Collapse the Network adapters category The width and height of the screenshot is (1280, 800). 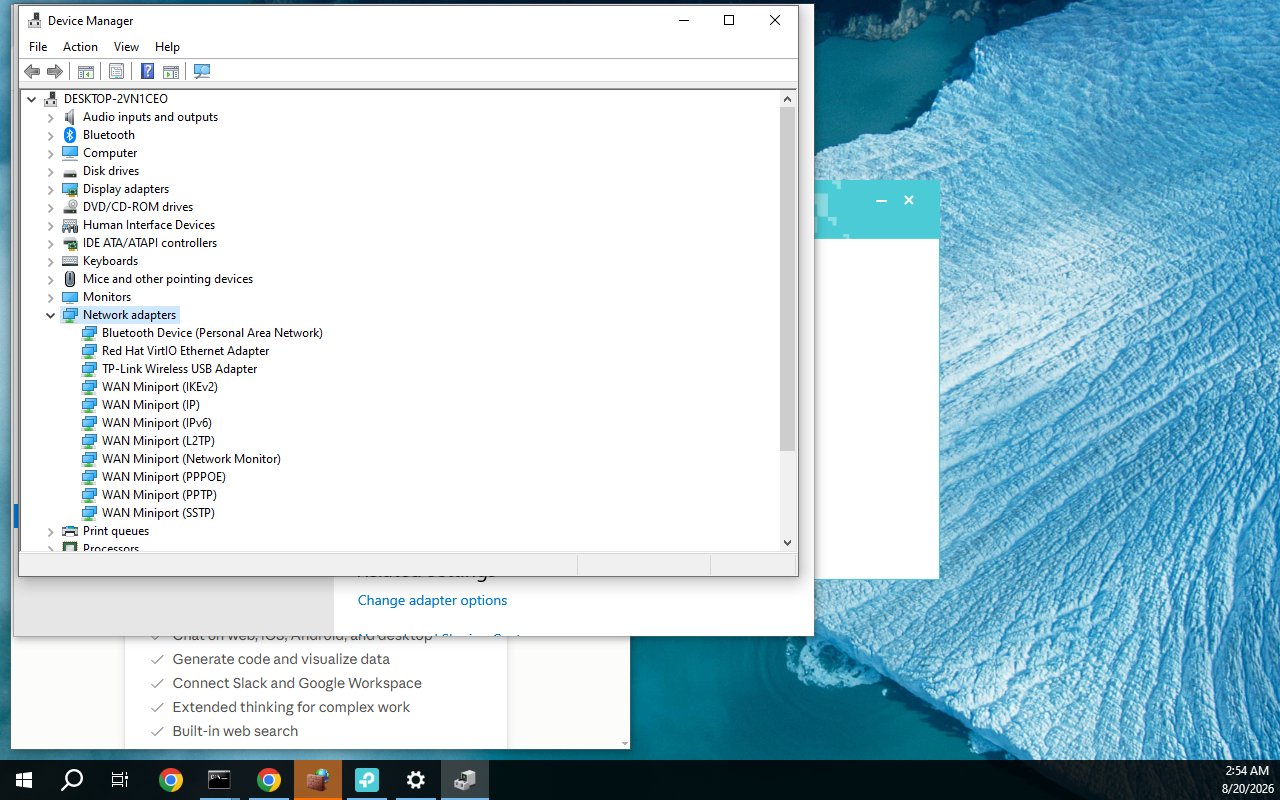pos(50,315)
